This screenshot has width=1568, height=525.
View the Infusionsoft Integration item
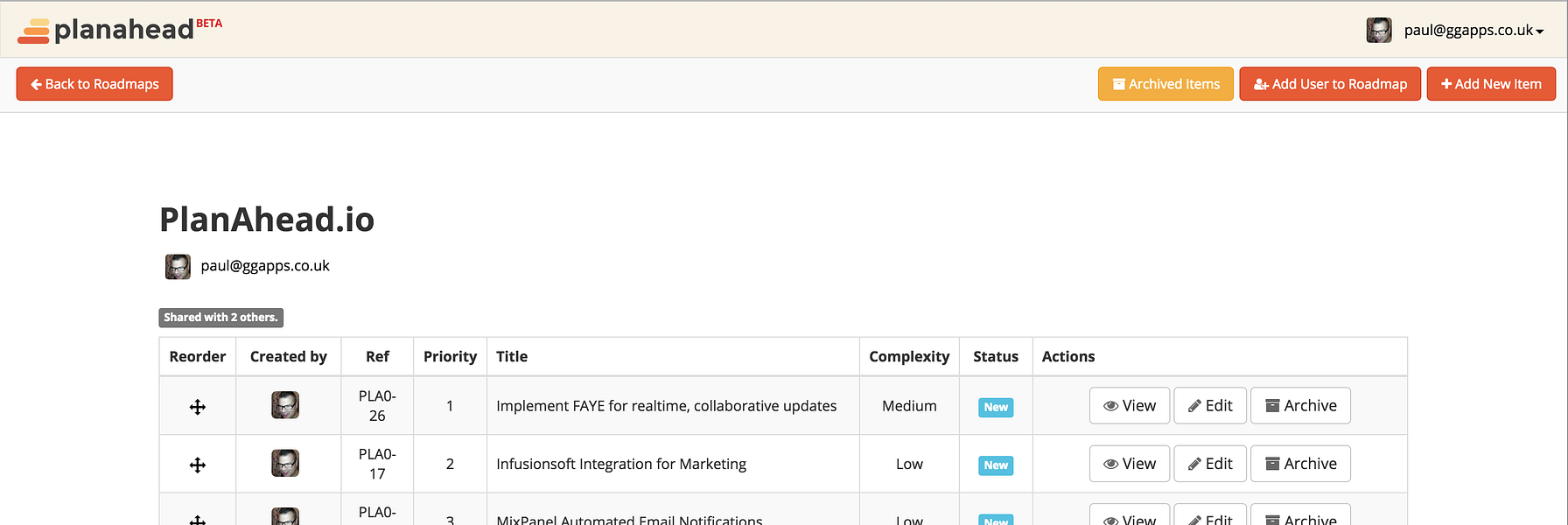coord(1130,464)
